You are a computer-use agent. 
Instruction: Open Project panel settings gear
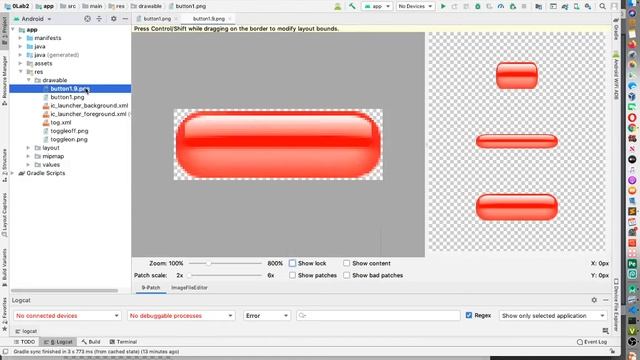click(113, 19)
